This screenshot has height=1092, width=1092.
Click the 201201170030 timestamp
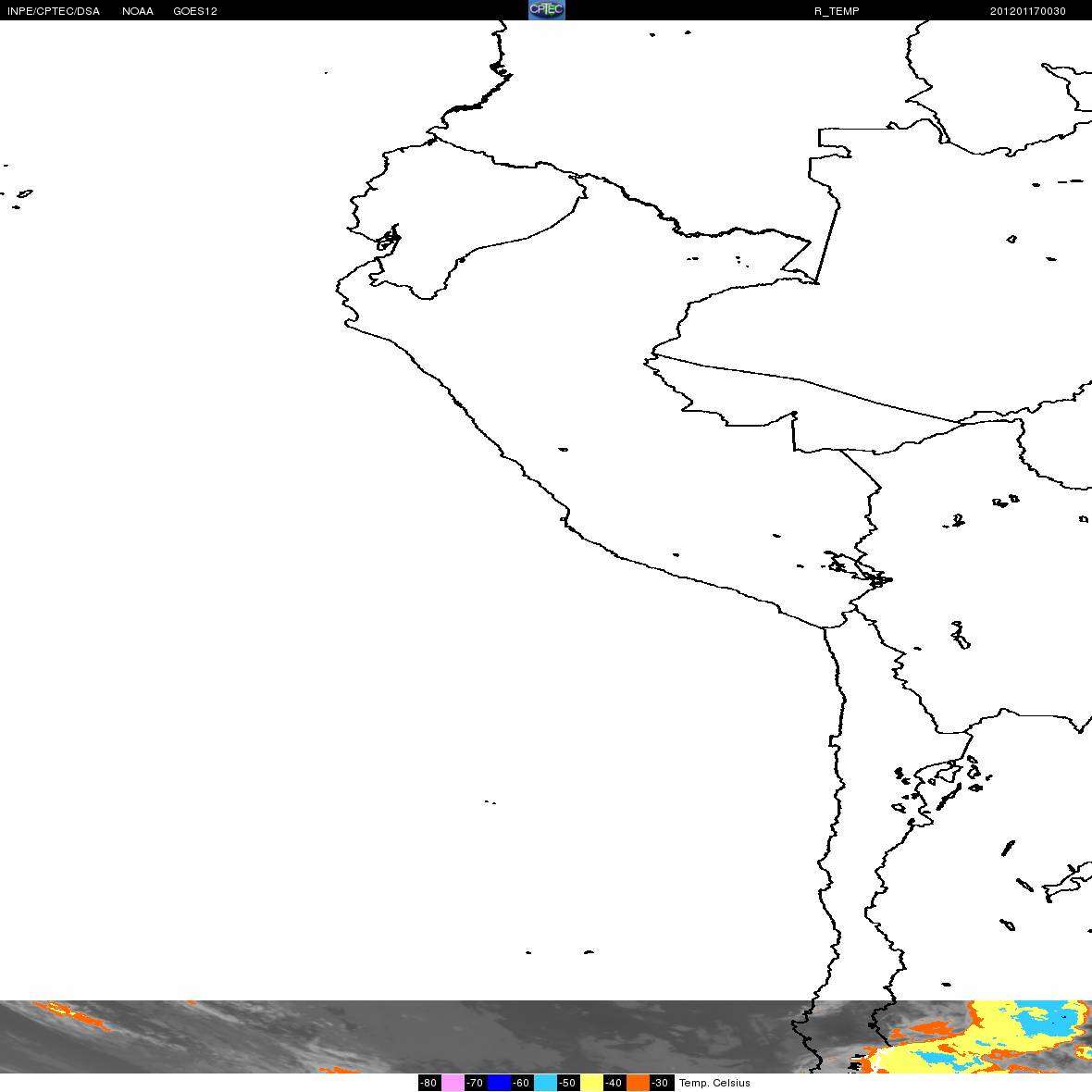click(1028, 11)
